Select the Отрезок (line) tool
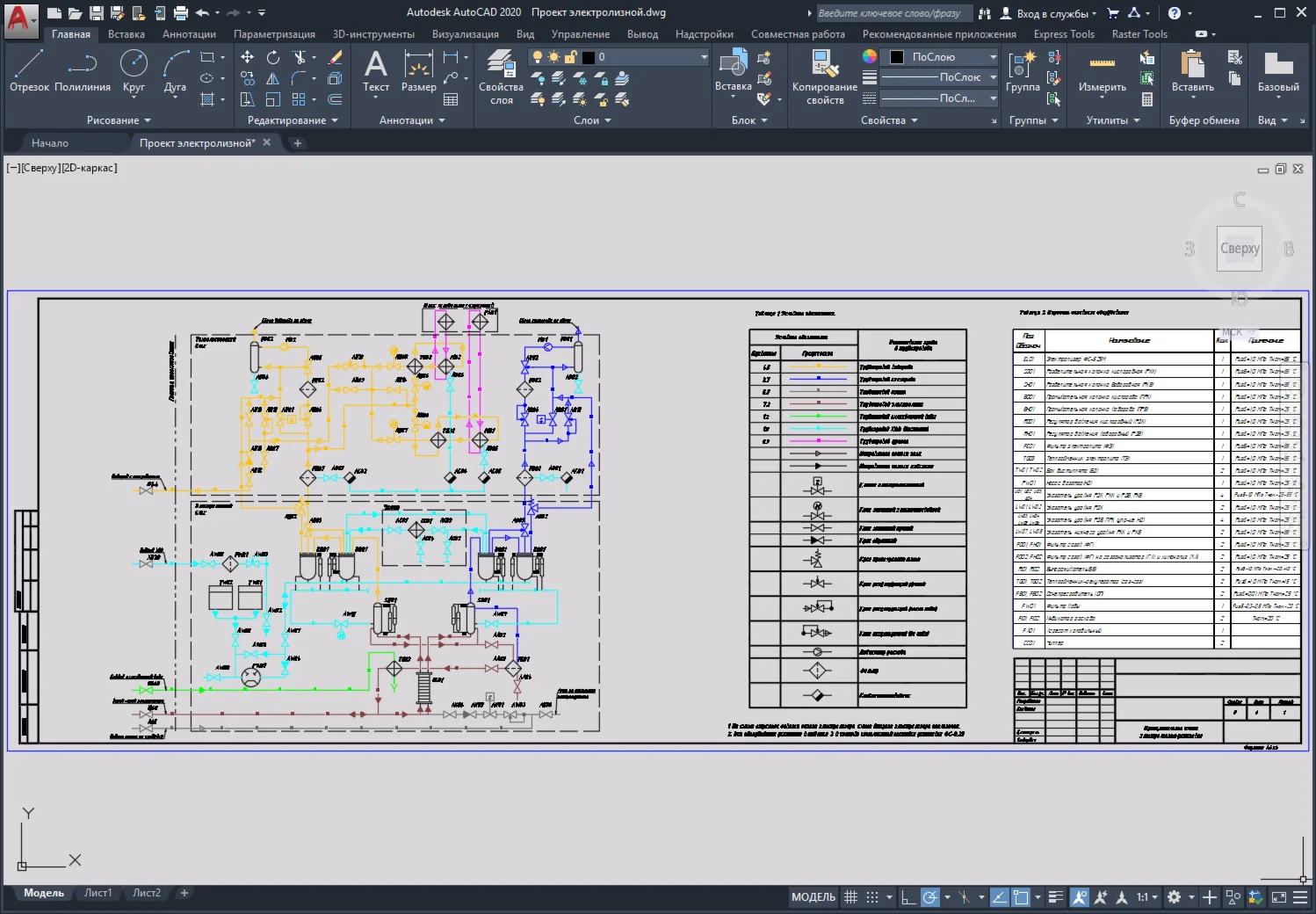The image size is (1316, 914). pyautogui.click(x=29, y=70)
